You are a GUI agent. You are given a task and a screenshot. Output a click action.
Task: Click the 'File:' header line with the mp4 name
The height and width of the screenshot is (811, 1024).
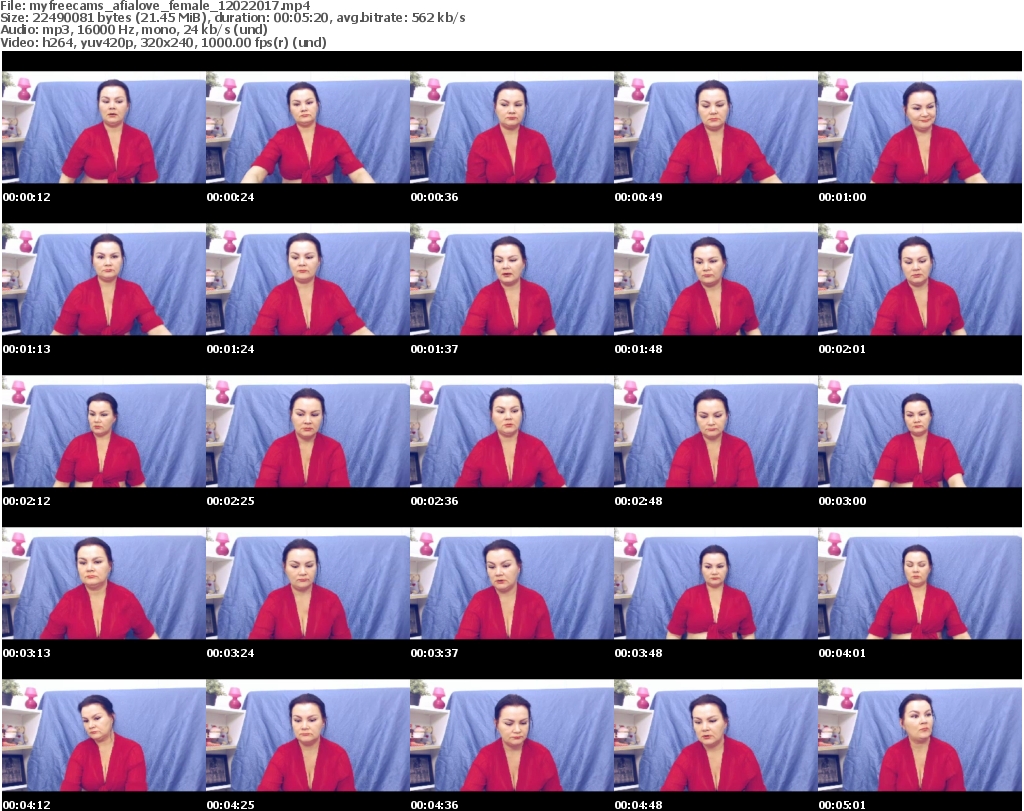[155, 6]
